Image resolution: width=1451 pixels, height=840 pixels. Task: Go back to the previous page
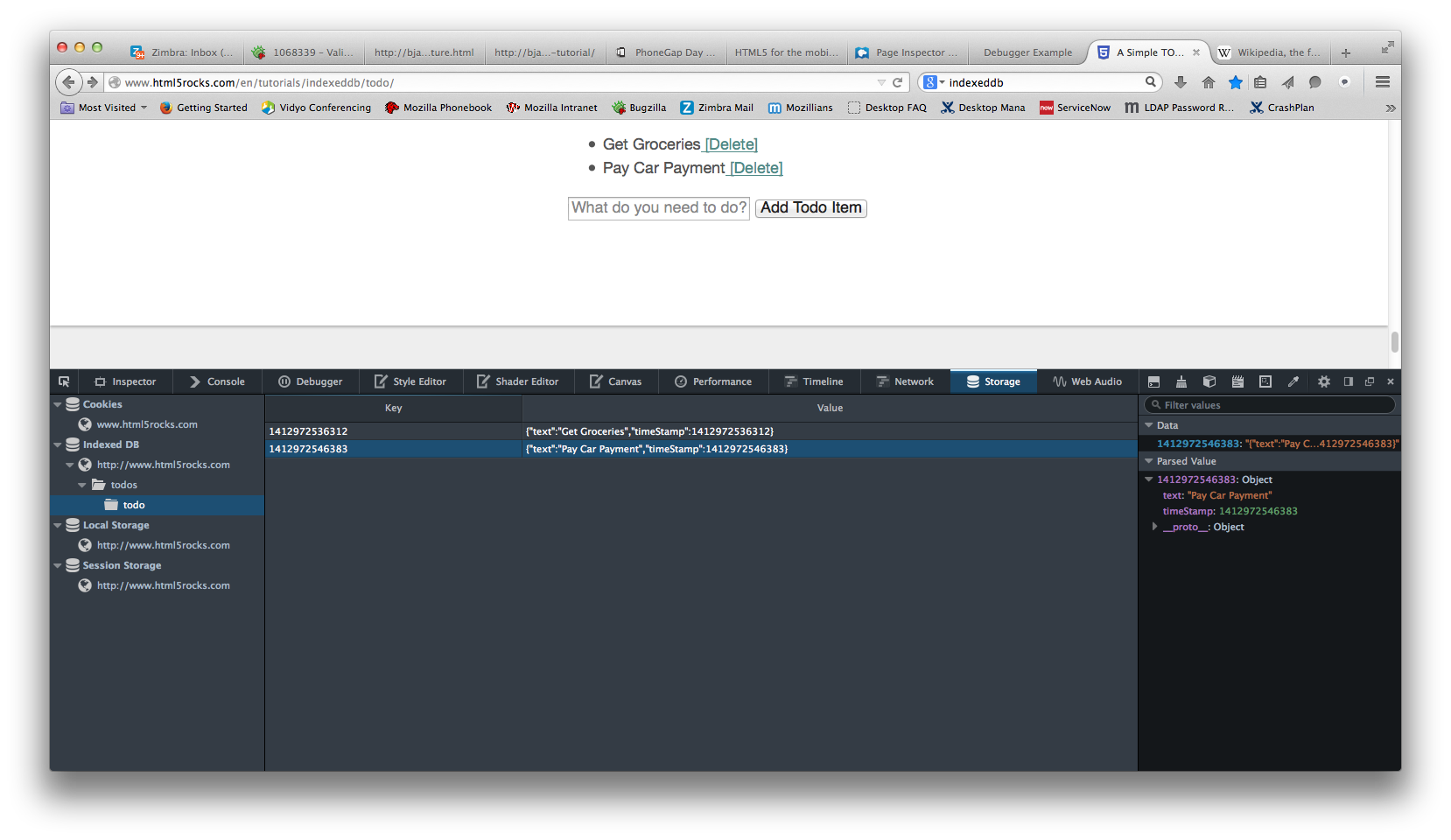[68, 82]
